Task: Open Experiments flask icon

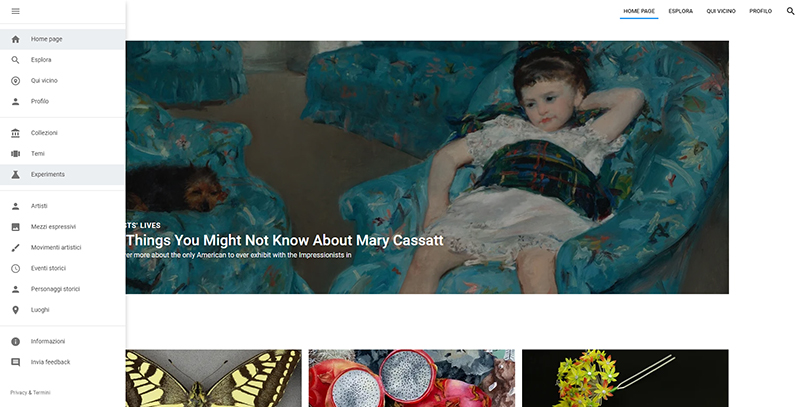Action: pos(15,174)
